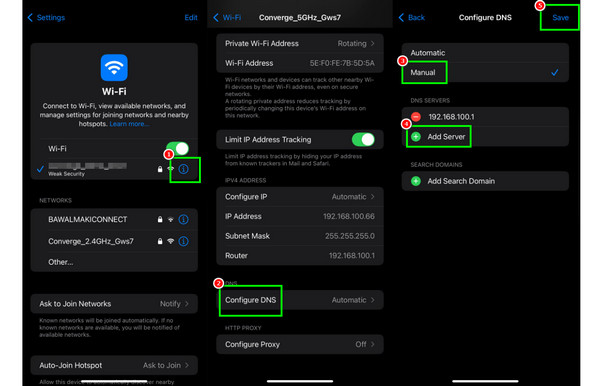This screenshot has width=600, height=386.
Task: Tap the Wi-Fi Address 5E:F0:FE:7B:5D:5A value
Action: coord(342,63)
